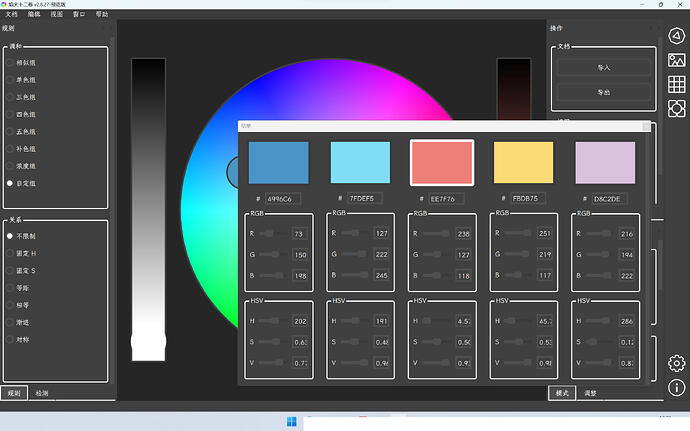Select the 相似组 radio option
Viewport: 690px width, 431px height.
(x=10, y=62)
